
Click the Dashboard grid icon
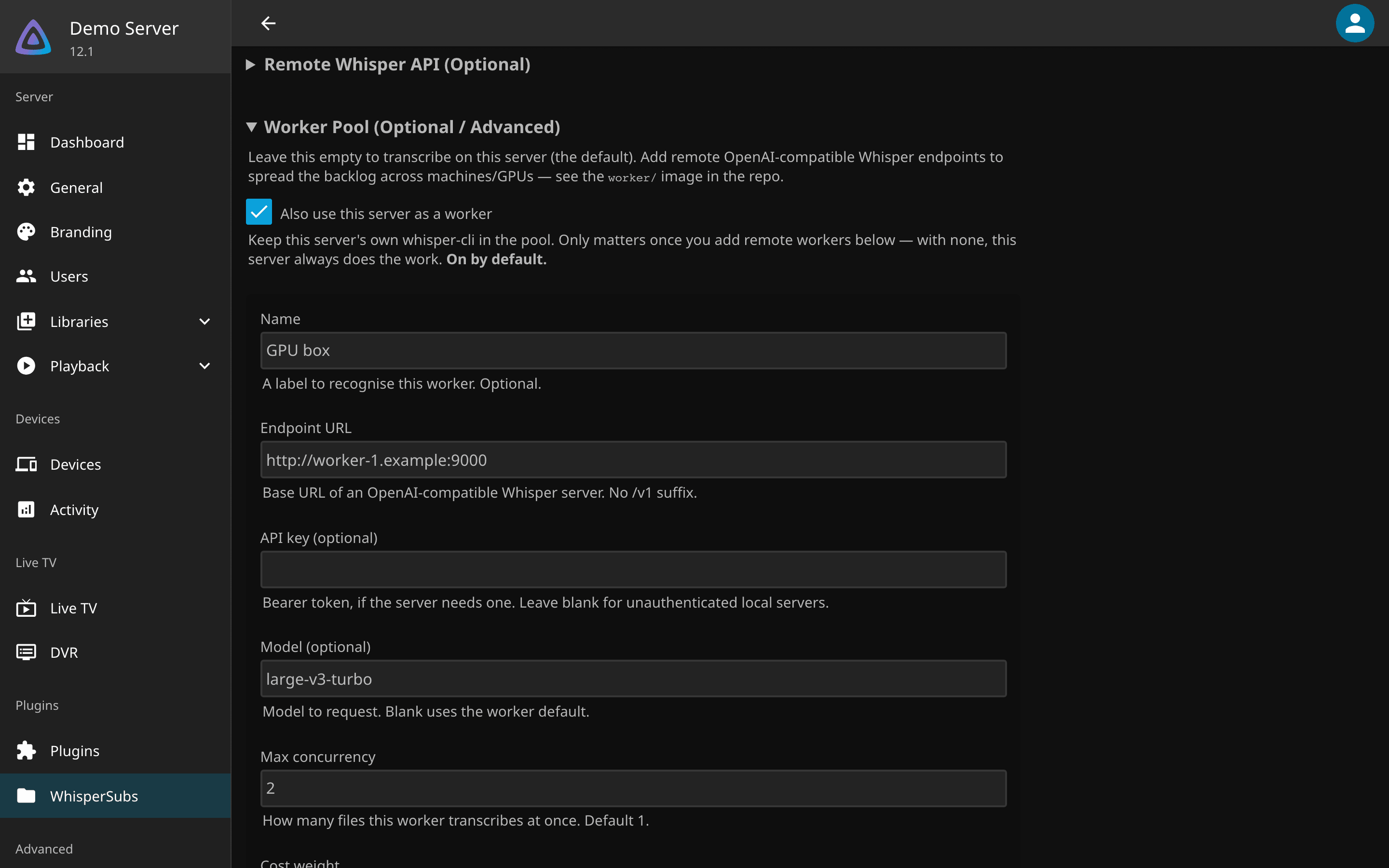click(26, 142)
